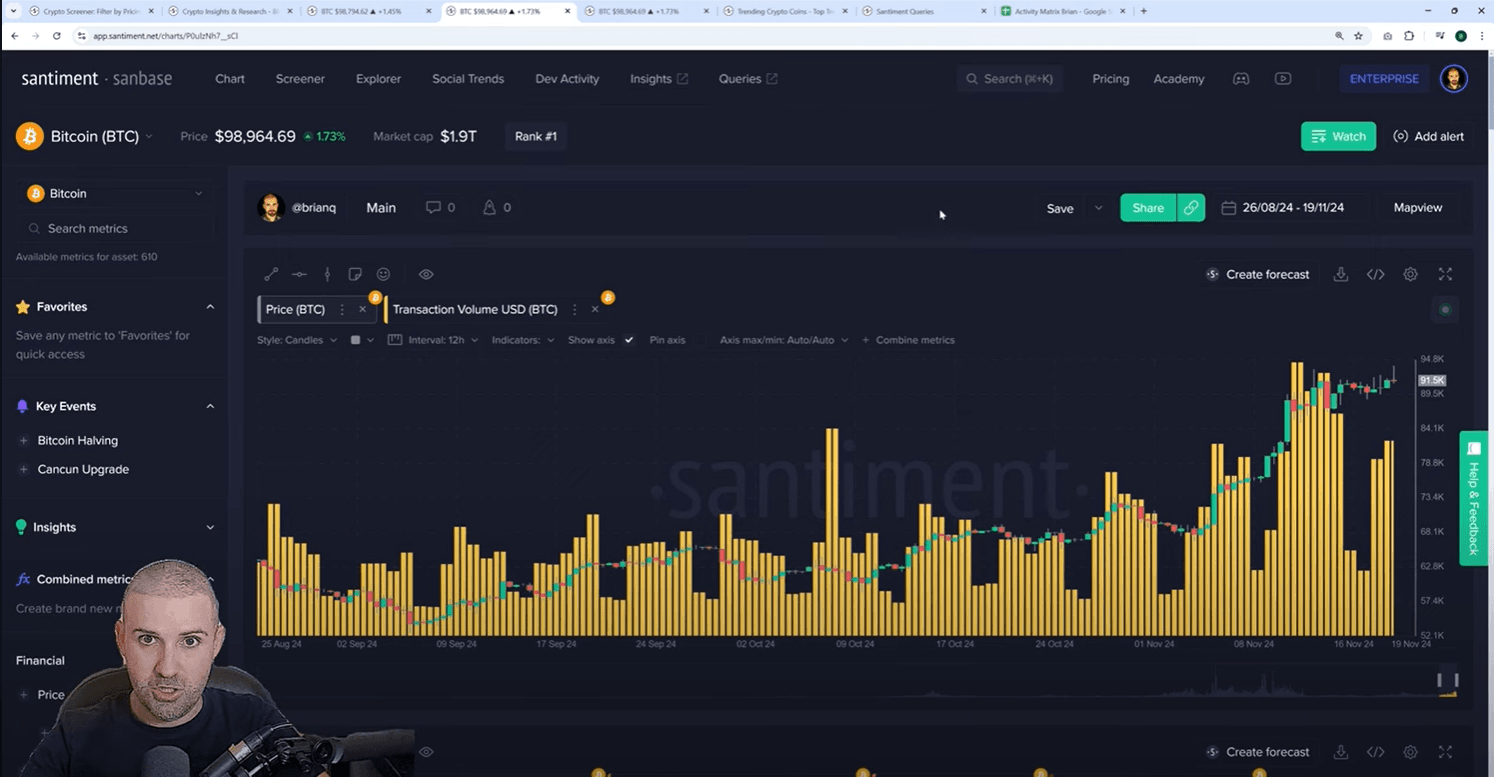
Task: Download the top chart with the download icon
Action: 1341,274
